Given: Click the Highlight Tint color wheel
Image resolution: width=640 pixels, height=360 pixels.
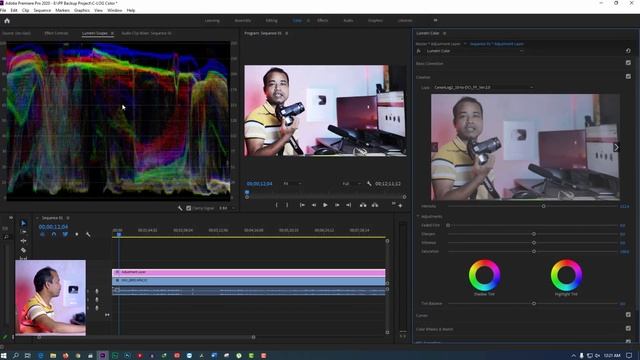Looking at the screenshot, I should point(566,275).
